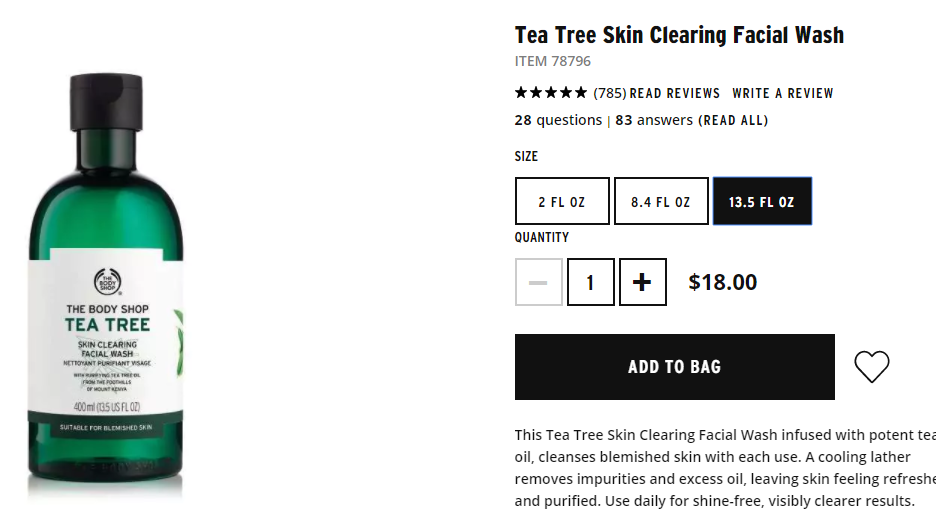This screenshot has height=521, width=936.
Task: Open the READ ALL answers link
Action: point(733,121)
